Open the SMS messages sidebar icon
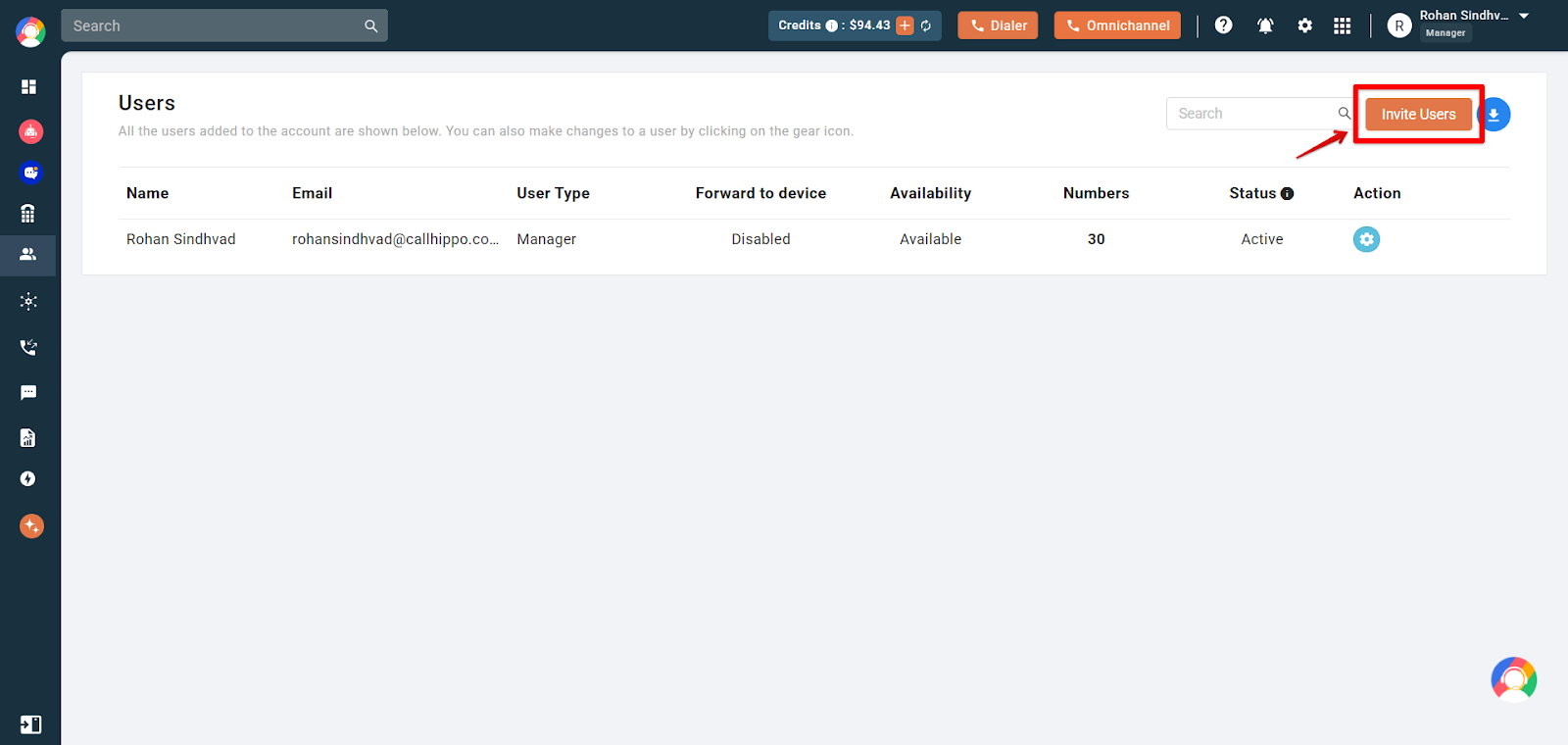The height and width of the screenshot is (745, 1568). coord(28,393)
